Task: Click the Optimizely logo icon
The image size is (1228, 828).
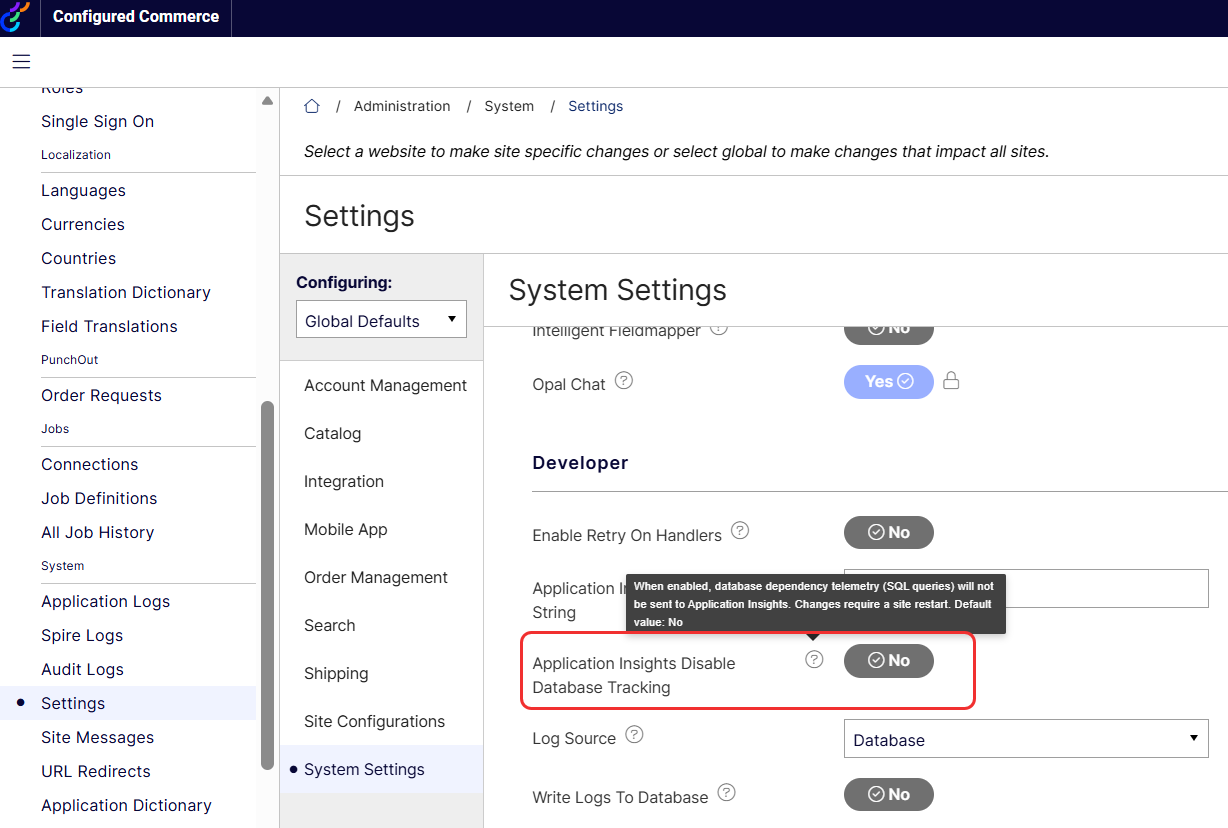Action: click(x=16, y=17)
